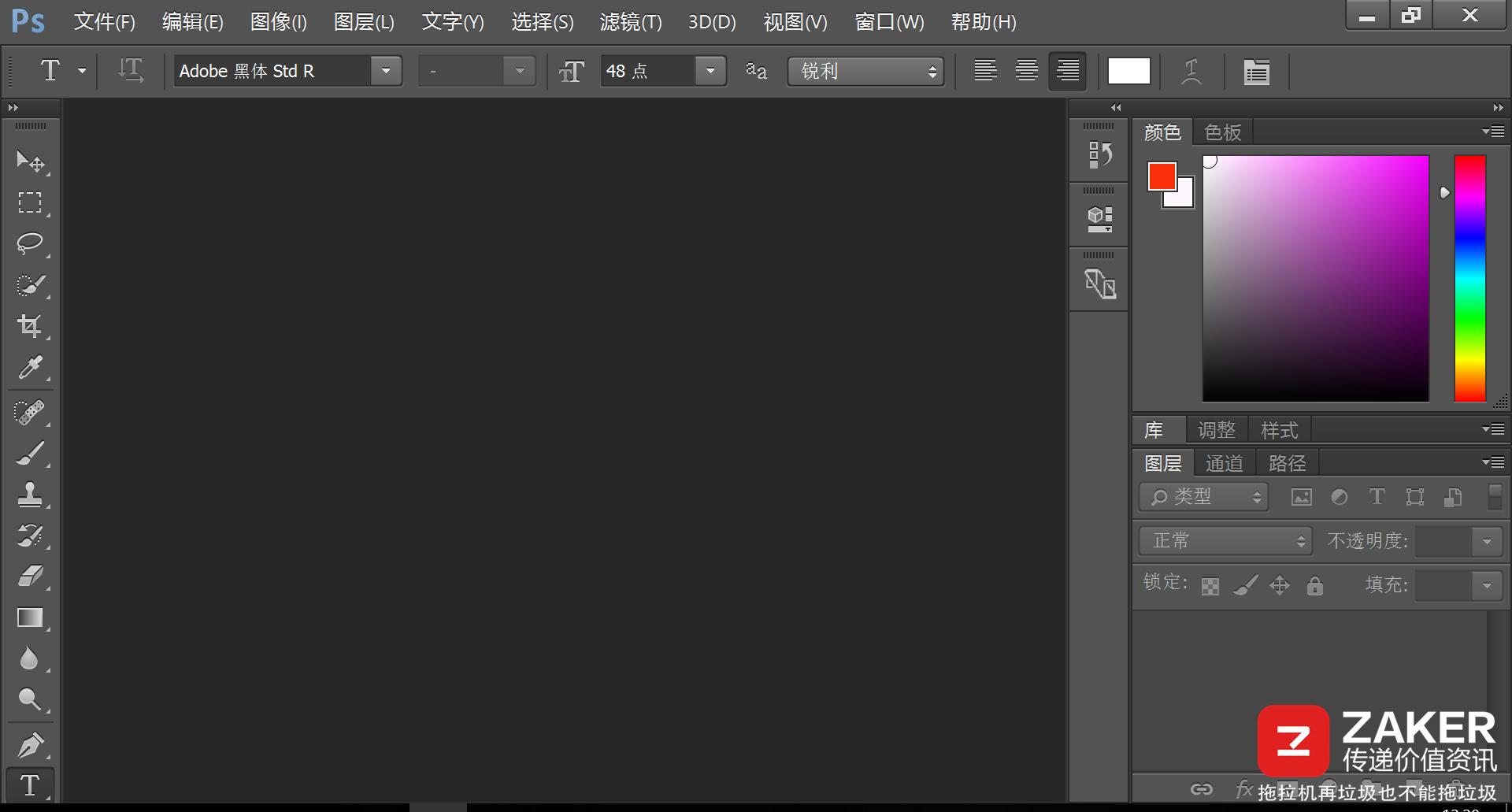Align text right
This screenshot has width=1512, height=812.
click(x=1068, y=71)
